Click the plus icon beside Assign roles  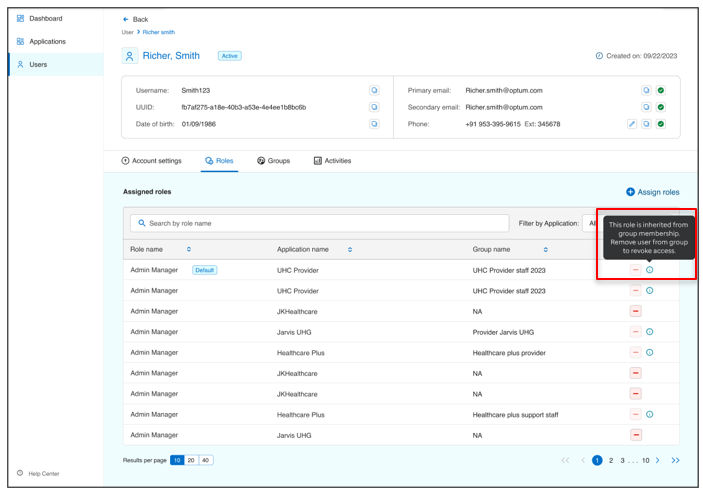pyautogui.click(x=630, y=192)
